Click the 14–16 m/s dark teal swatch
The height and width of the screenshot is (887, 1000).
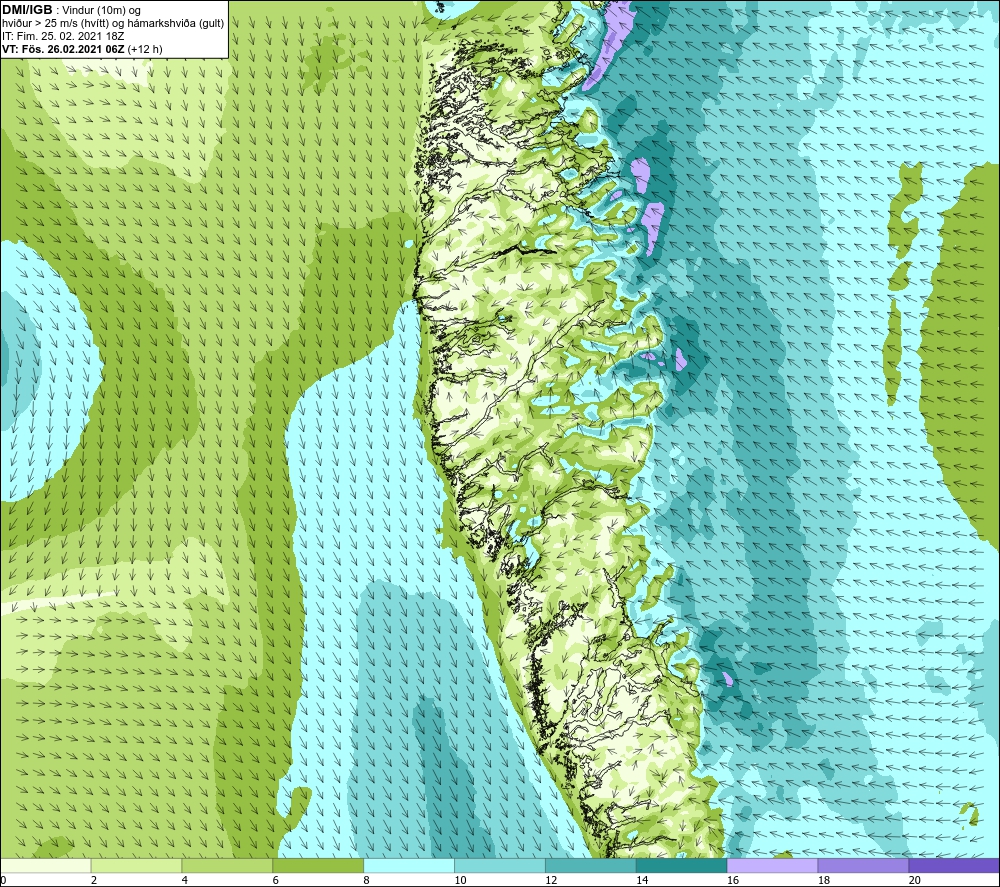point(681,865)
